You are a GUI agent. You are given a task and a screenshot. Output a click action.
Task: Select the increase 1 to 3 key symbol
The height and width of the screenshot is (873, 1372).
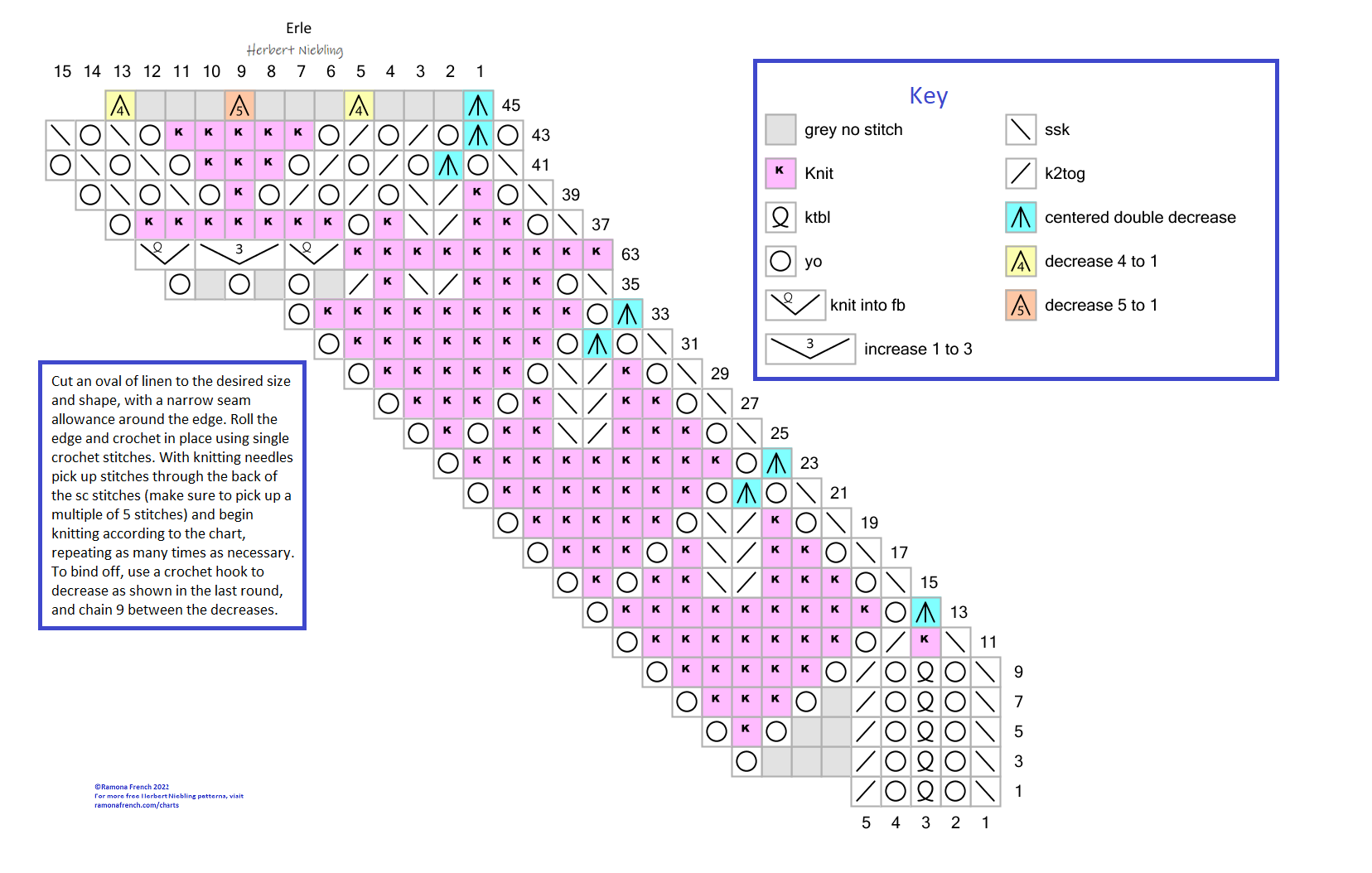[809, 349]
